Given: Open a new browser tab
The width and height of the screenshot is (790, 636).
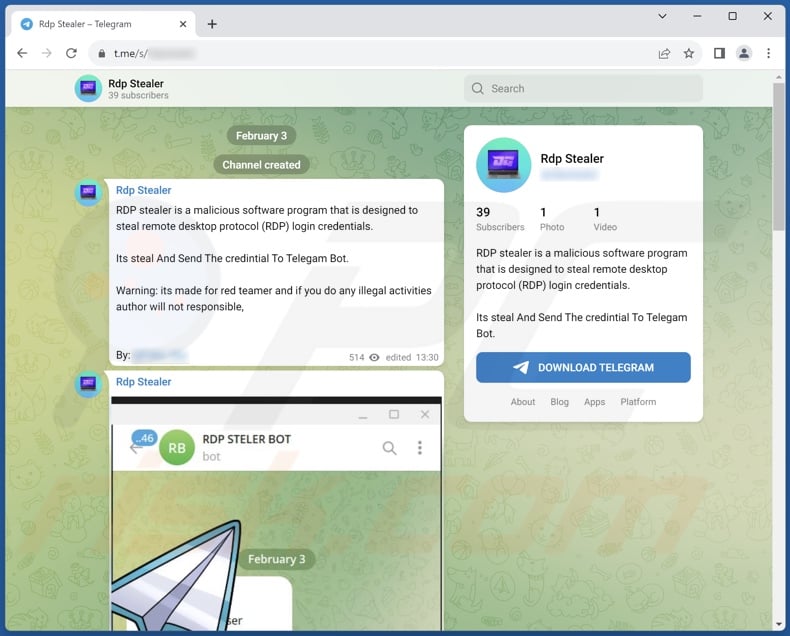Looking at the screenshot, I should tap(212, 24).
